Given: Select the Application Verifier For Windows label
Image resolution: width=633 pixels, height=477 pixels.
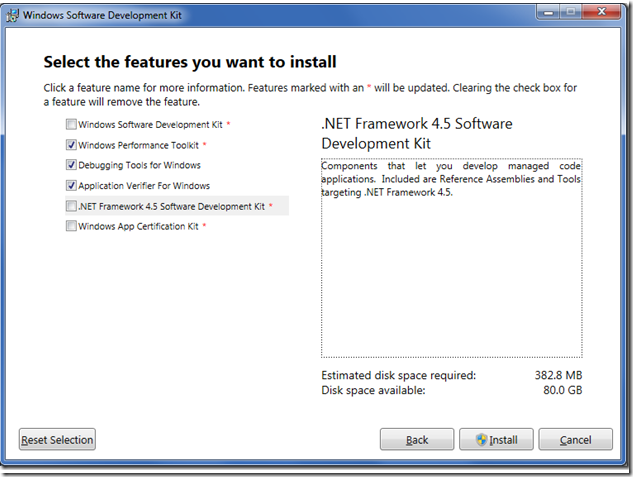Looking at the screenshot, I should [x=144, y=186].
